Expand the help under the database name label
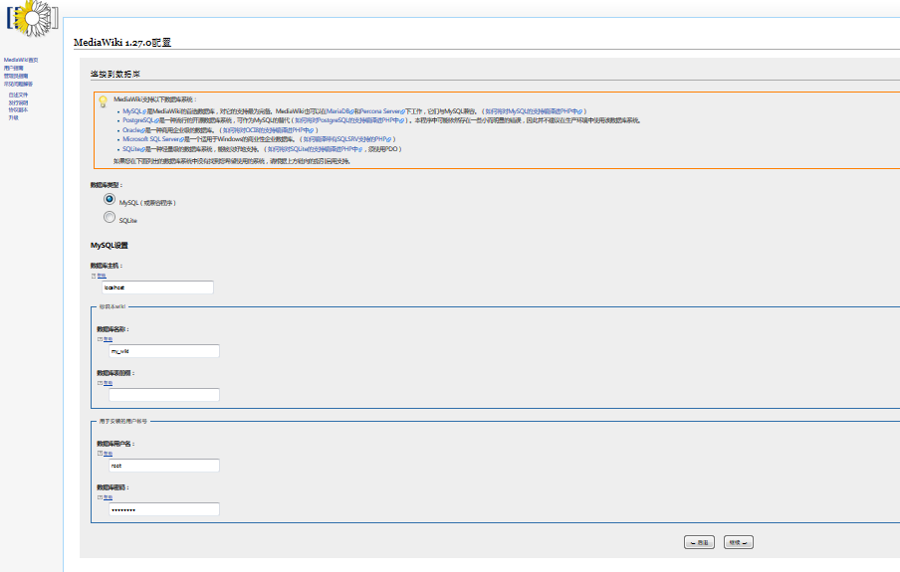 click(106, 338)
